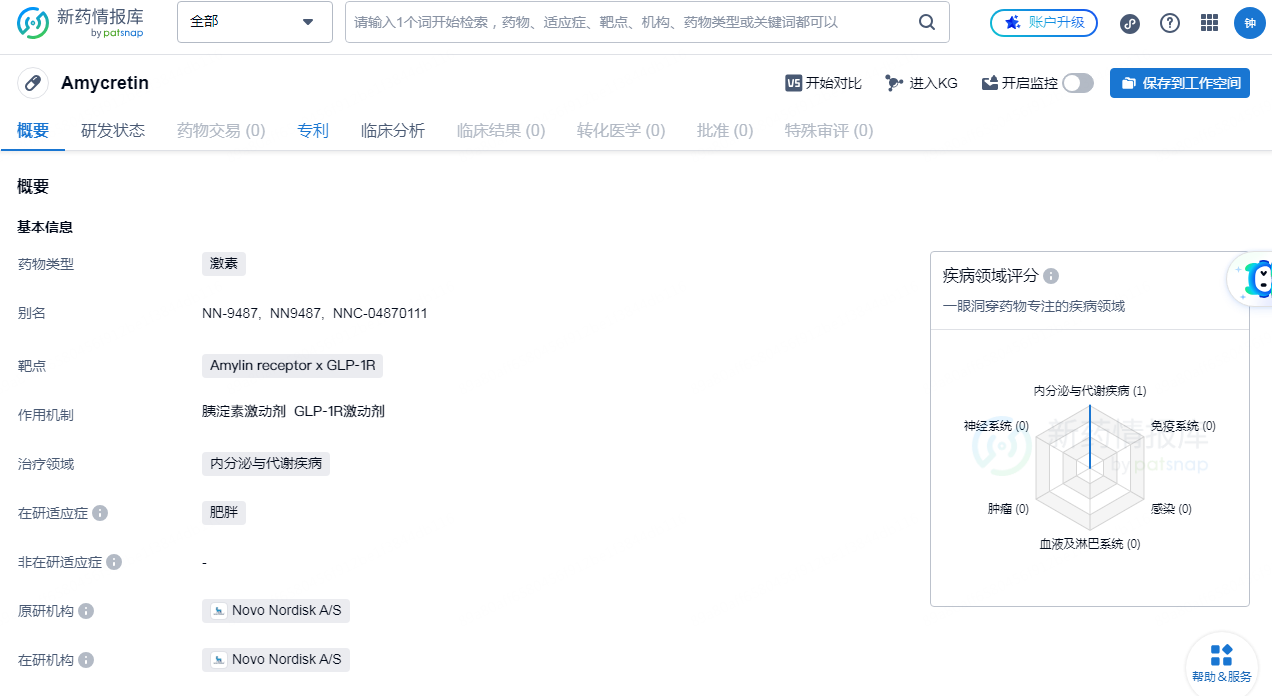Switch to the 临床分析 tab
Image resolution: width=1272 pixels, height=696 pixels.
coord(392,130)
